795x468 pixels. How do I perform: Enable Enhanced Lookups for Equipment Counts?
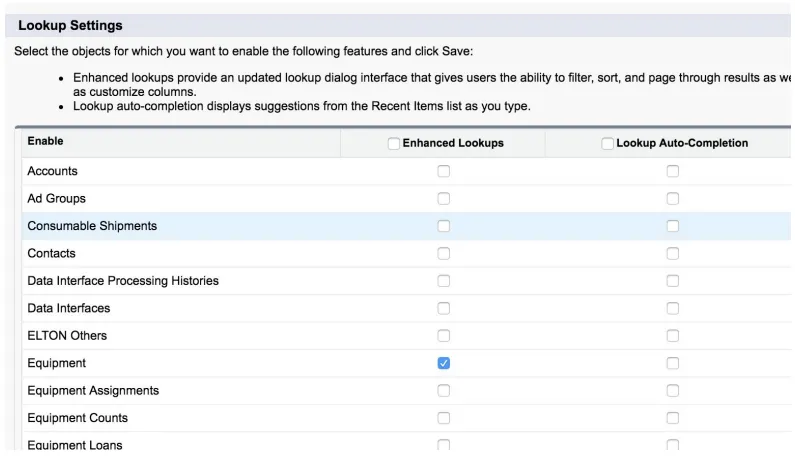point(444,418)
